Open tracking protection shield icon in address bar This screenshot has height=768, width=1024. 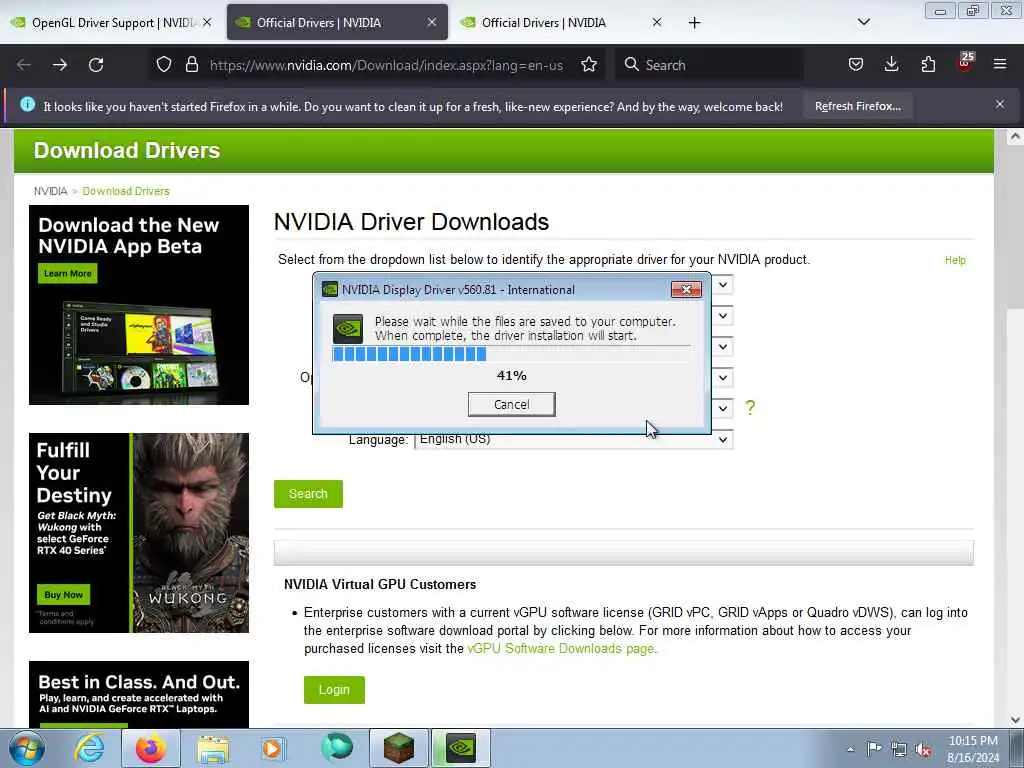tap(164, 65)
